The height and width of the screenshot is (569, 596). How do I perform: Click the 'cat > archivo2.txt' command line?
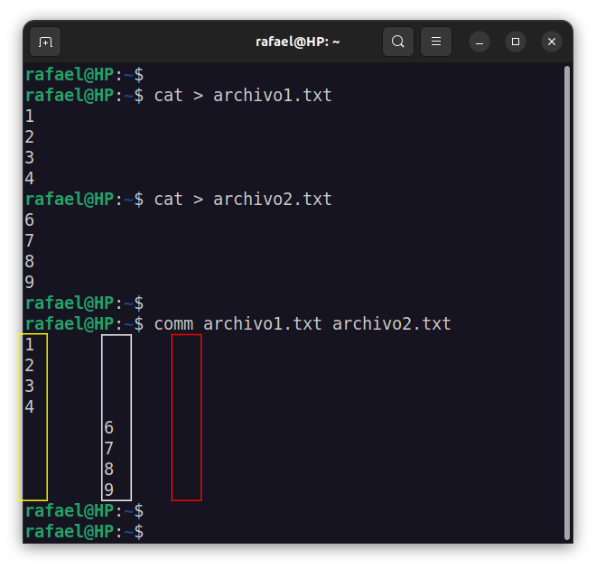point(243,199)
